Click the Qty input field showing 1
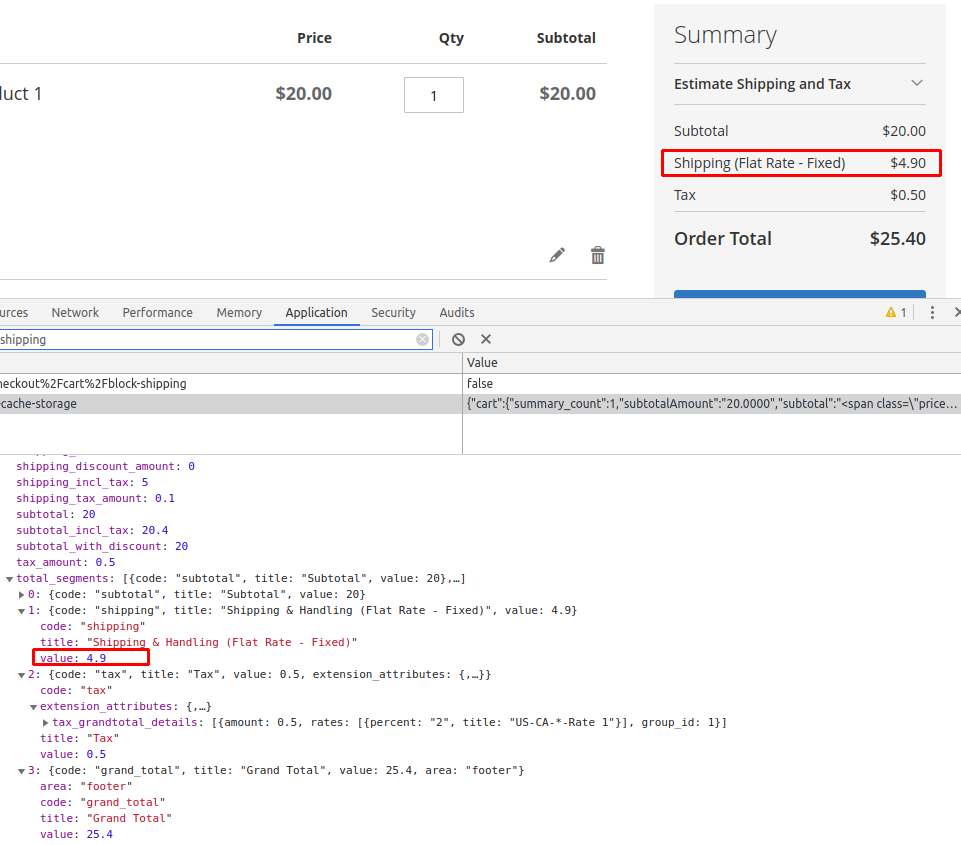Image resolution: width=961 pixels, height=845 pixels. click(433, 94)
